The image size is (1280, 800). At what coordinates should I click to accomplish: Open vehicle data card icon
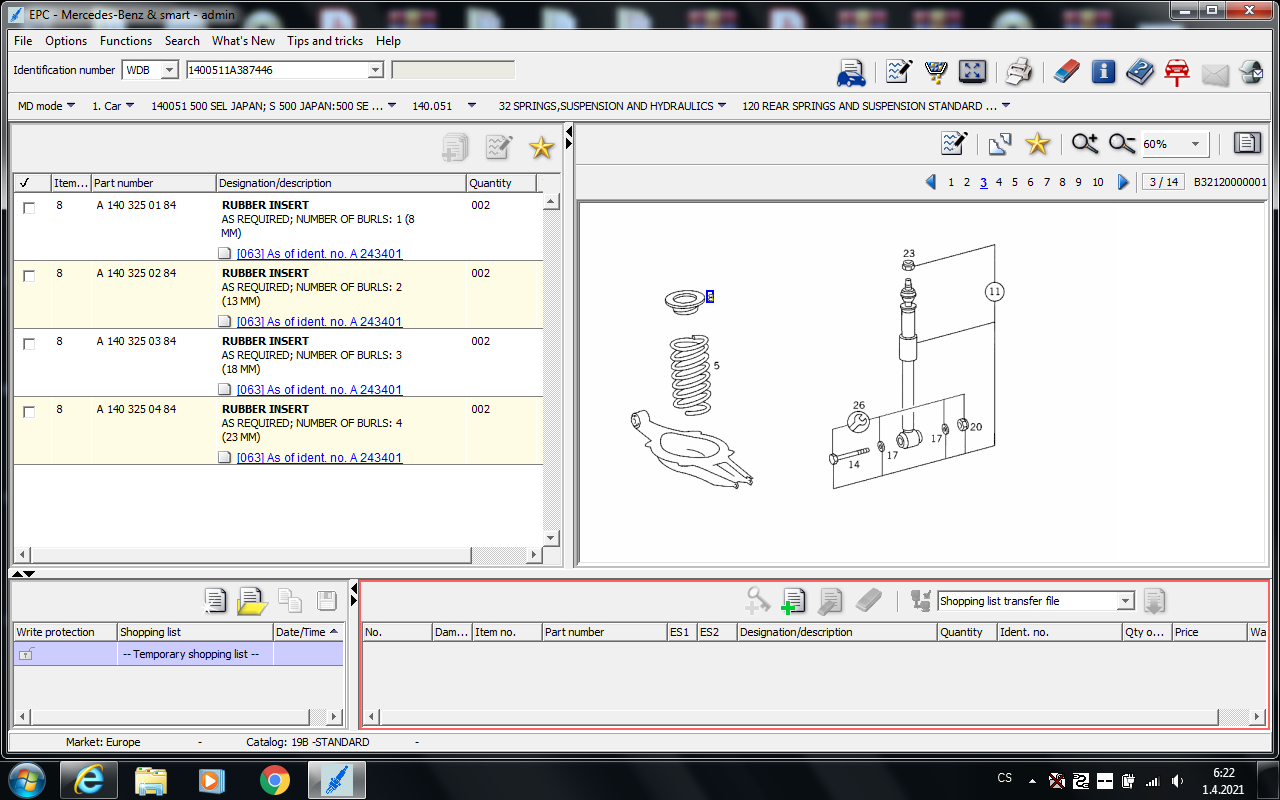[851, 72]
